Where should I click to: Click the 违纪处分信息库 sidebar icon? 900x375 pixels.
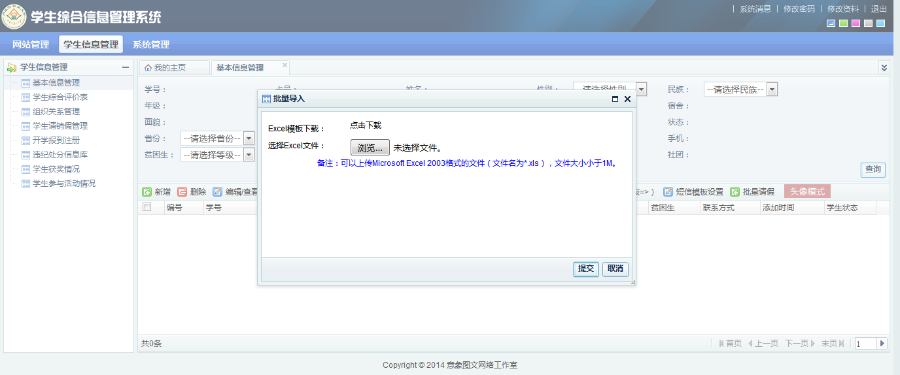[x=25, y=155]
